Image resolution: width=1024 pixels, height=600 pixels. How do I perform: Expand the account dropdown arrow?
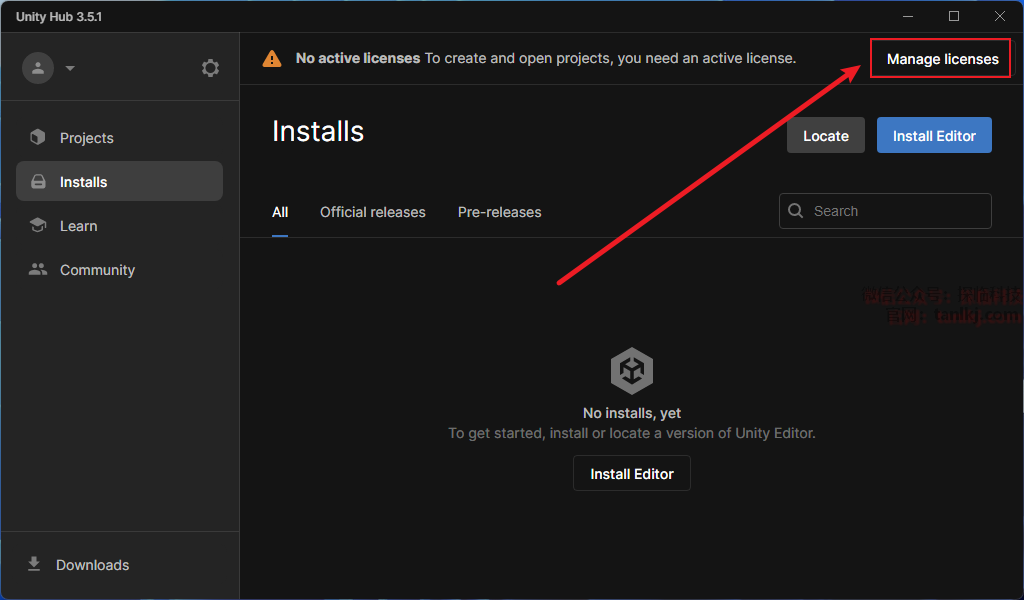[x=70, y=69]
